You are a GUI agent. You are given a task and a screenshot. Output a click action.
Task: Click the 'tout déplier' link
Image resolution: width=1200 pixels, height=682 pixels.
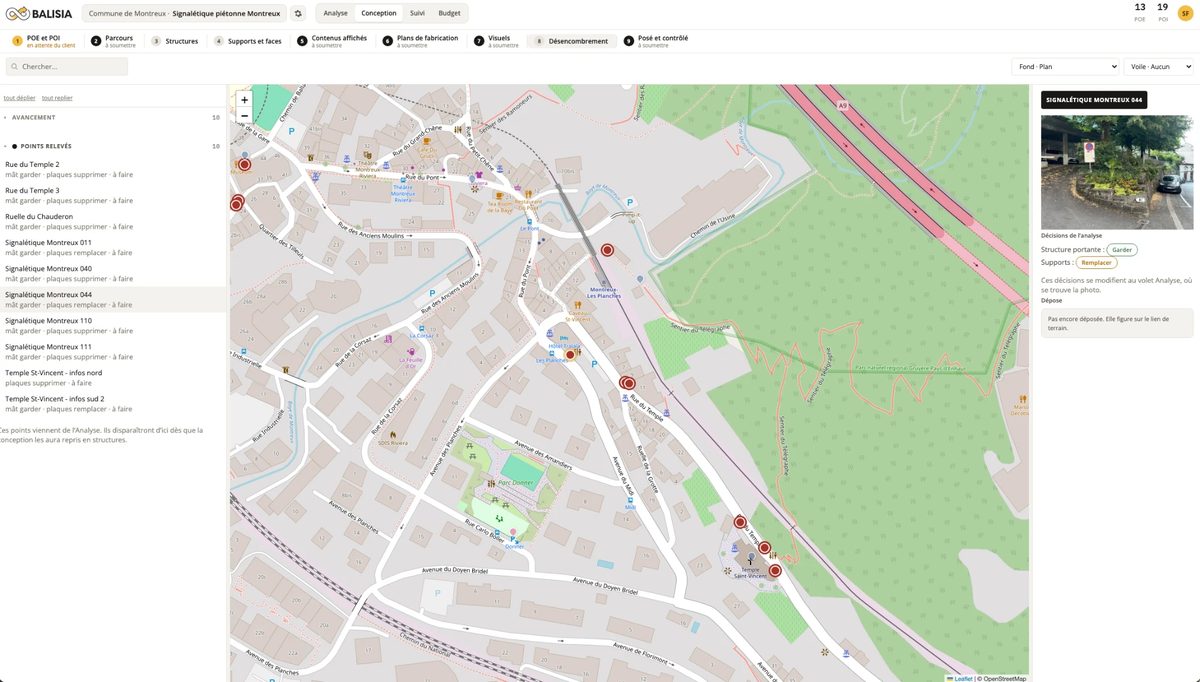[19, 98]
